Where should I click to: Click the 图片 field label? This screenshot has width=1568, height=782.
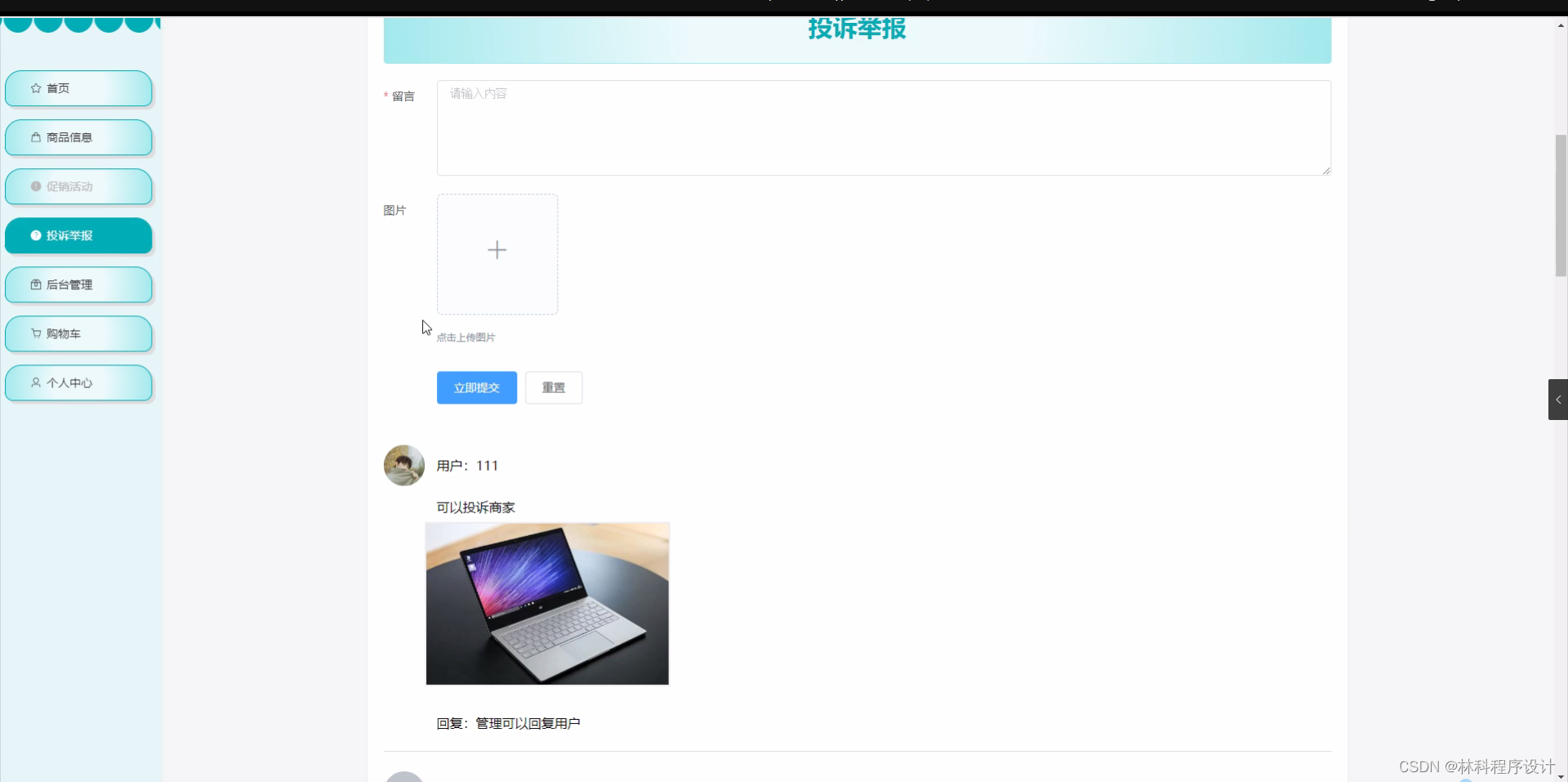tap(394, 211)
